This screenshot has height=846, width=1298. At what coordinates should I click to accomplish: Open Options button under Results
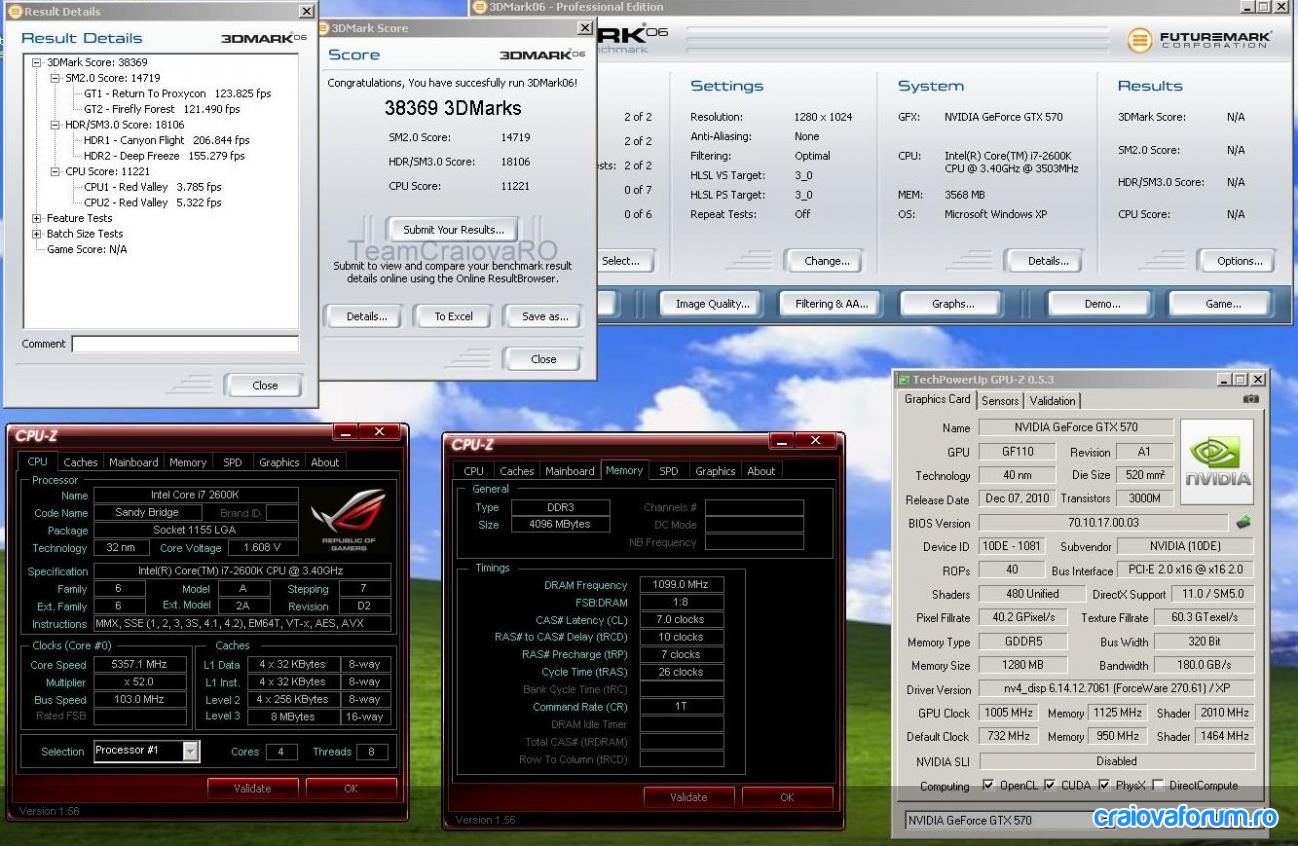click(x=1239, y=261)
